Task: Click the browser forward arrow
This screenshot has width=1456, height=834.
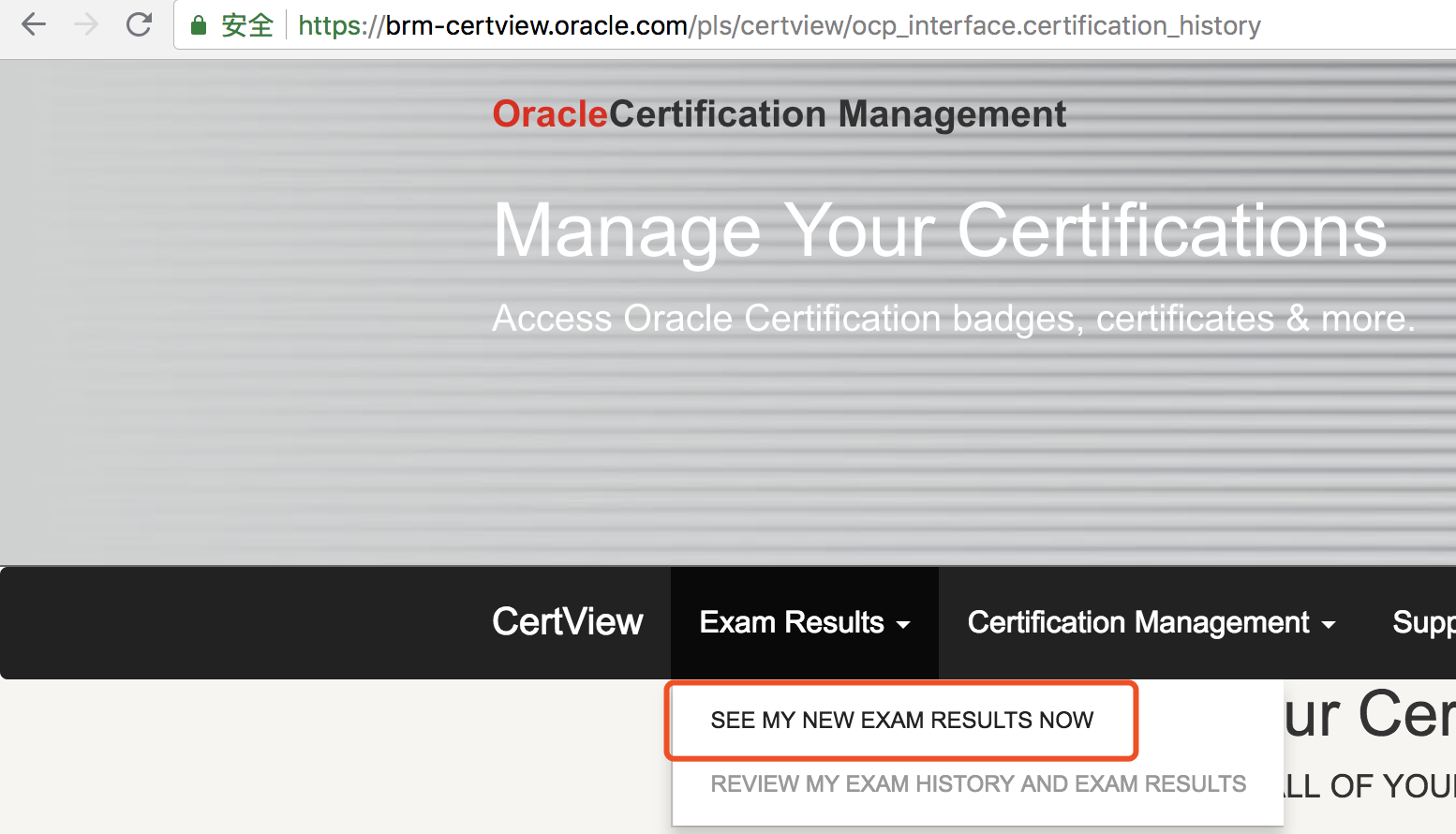Action: tap(86, 24)
